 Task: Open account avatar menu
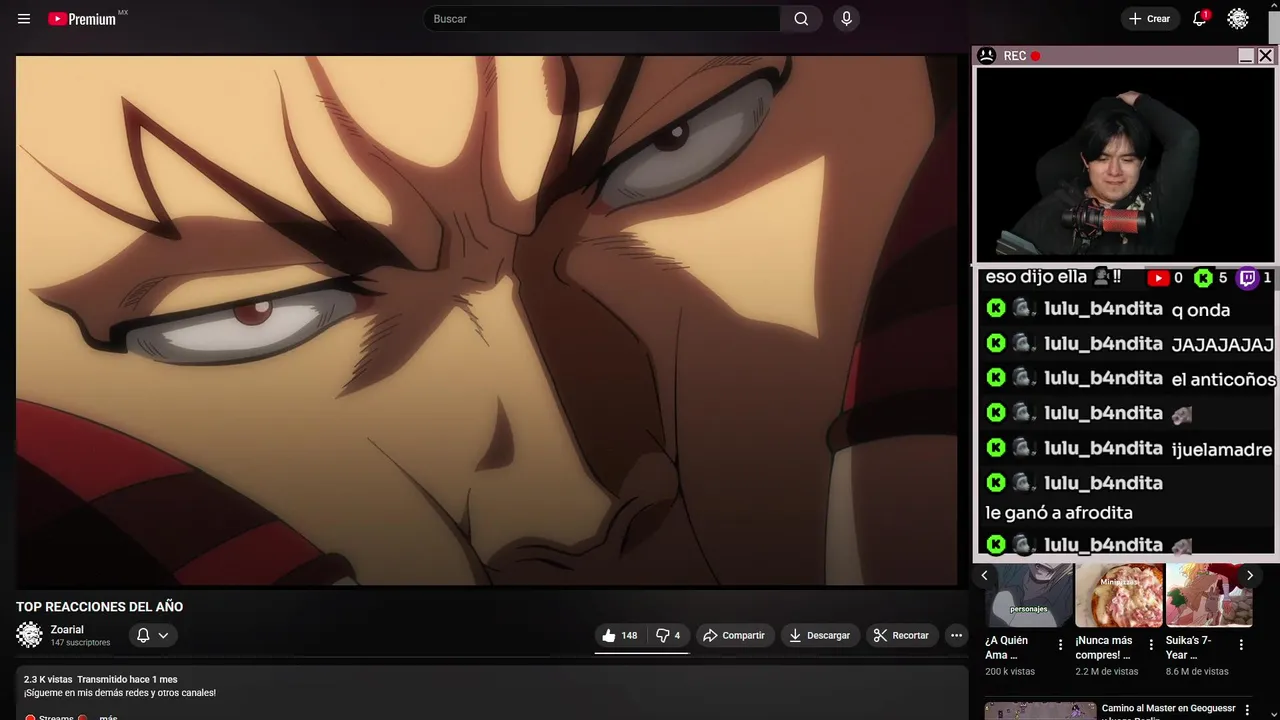click(1238, 19)
